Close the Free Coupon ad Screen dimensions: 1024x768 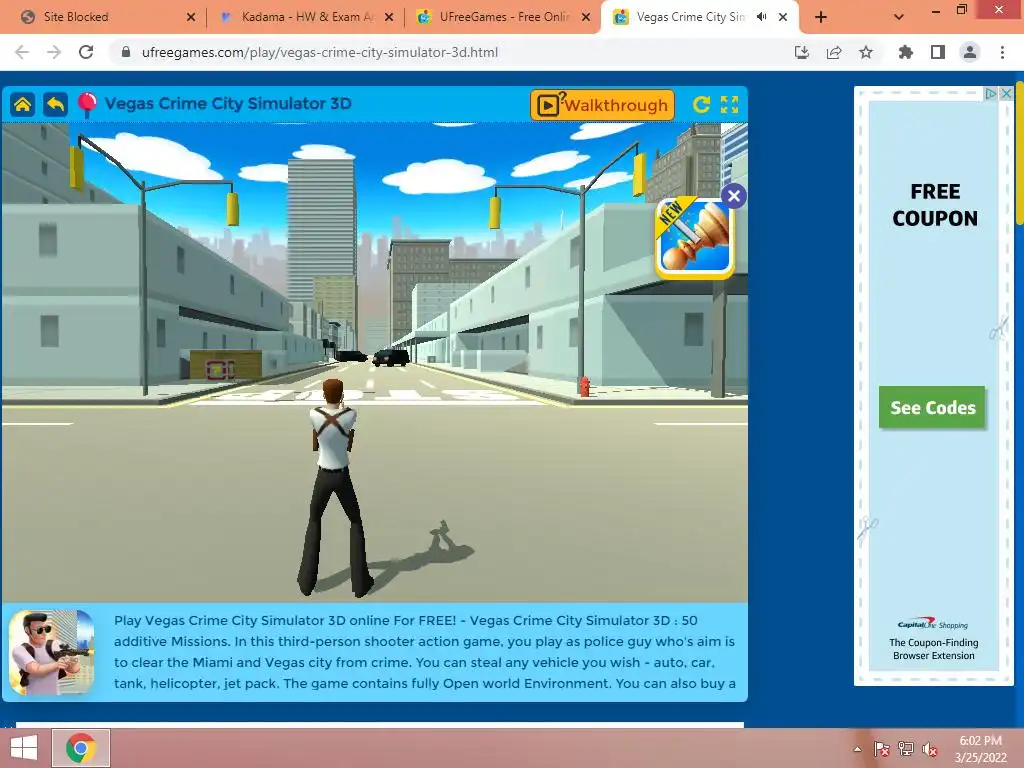1006,93
